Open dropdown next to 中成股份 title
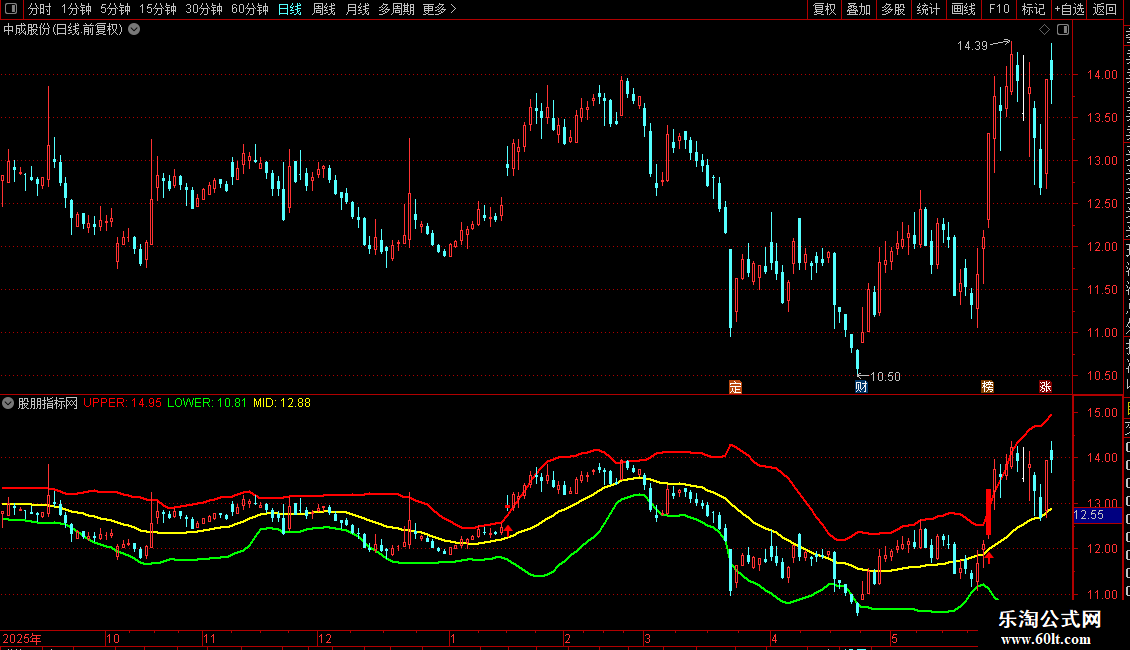Viewport: 1130px width, 650px height. (134, 30)
